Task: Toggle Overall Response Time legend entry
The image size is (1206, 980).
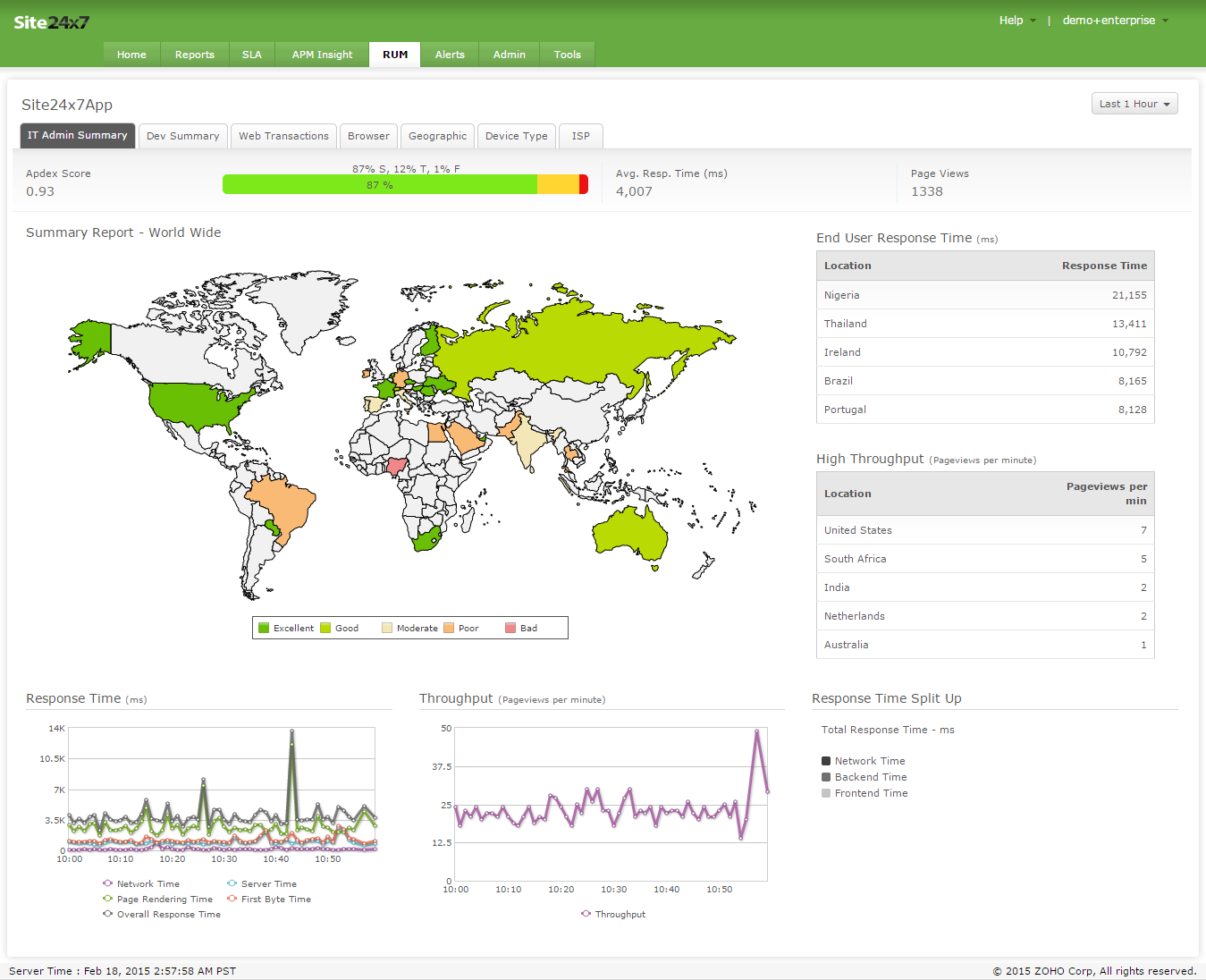Action: (161, 914)
